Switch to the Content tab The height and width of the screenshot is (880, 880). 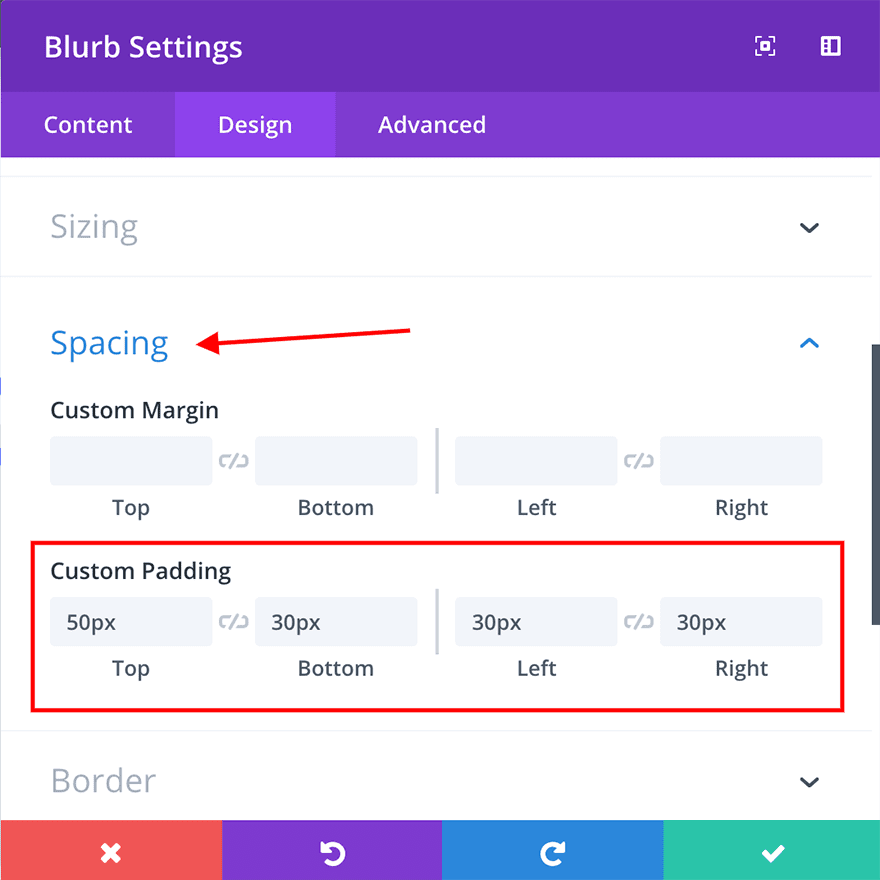[x=88, y=125]
